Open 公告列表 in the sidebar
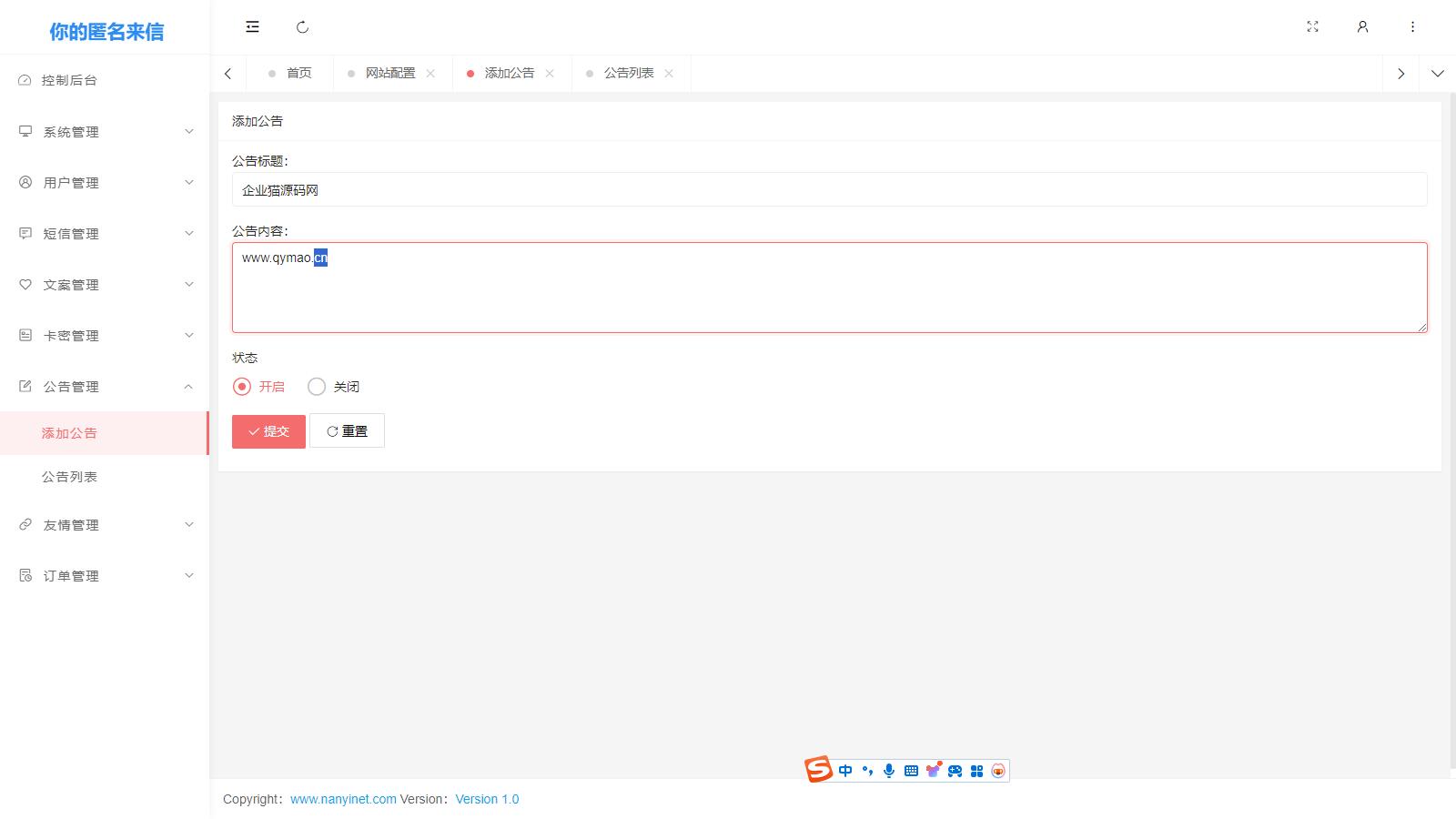This screenshot has width=1456, height=819. point(105,477)
